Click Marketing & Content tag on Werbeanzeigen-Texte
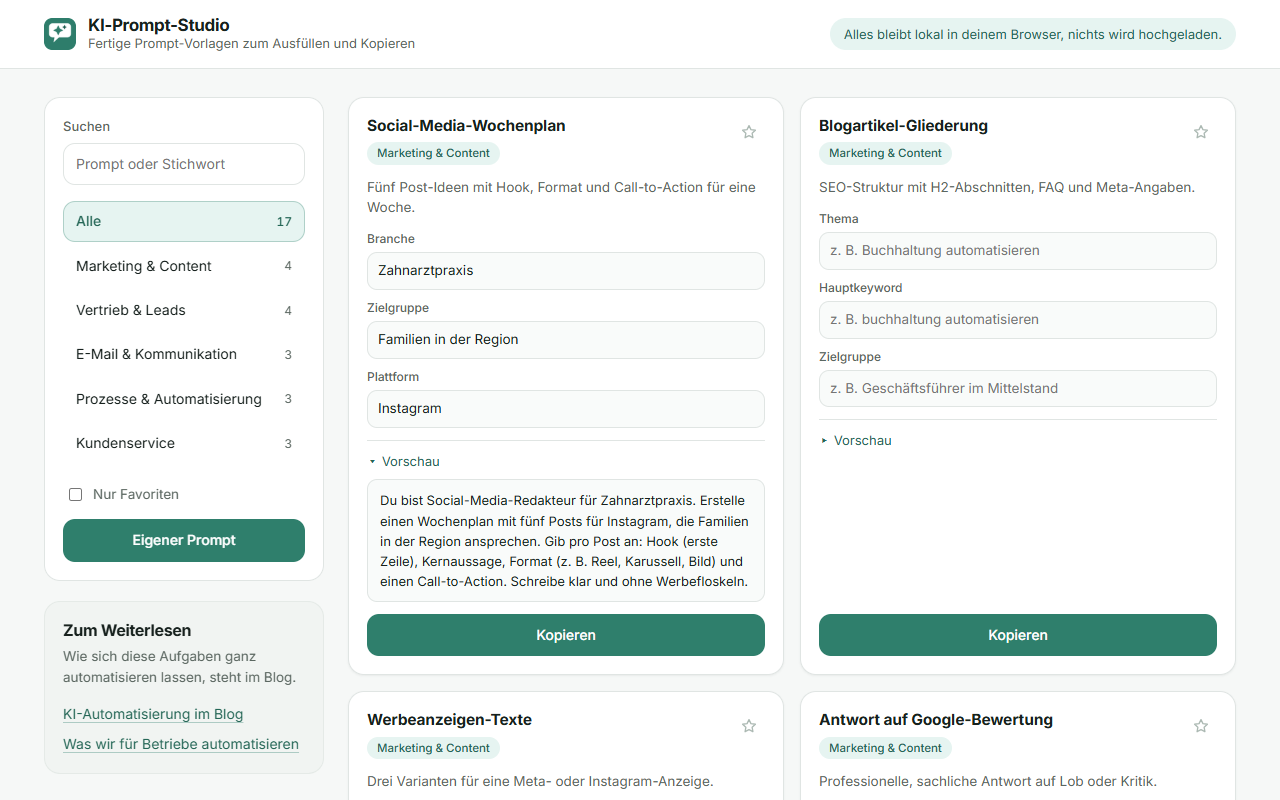 pyautogui.click(x=433, y=748)
